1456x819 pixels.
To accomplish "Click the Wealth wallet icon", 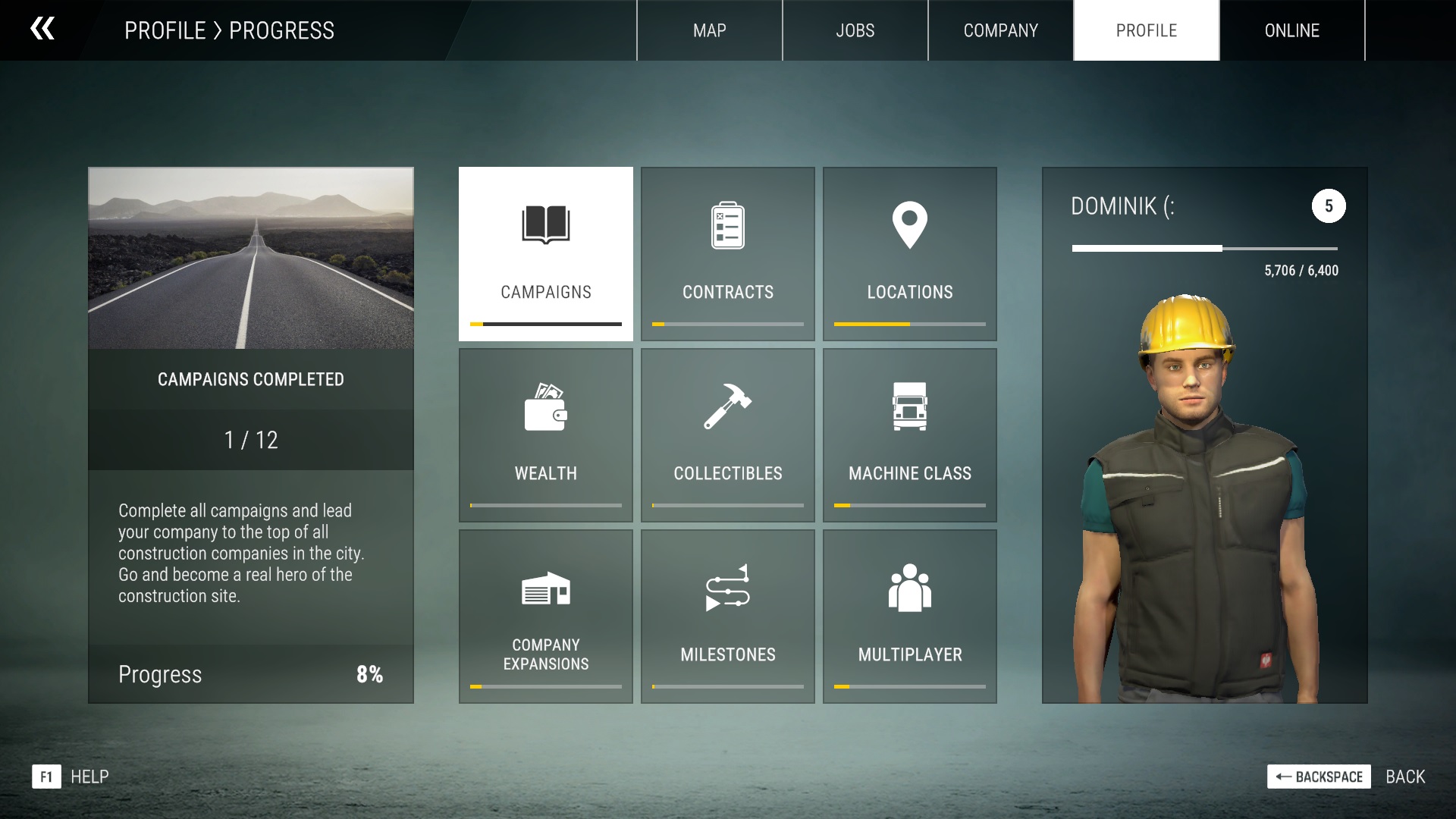I will [545, 407].
